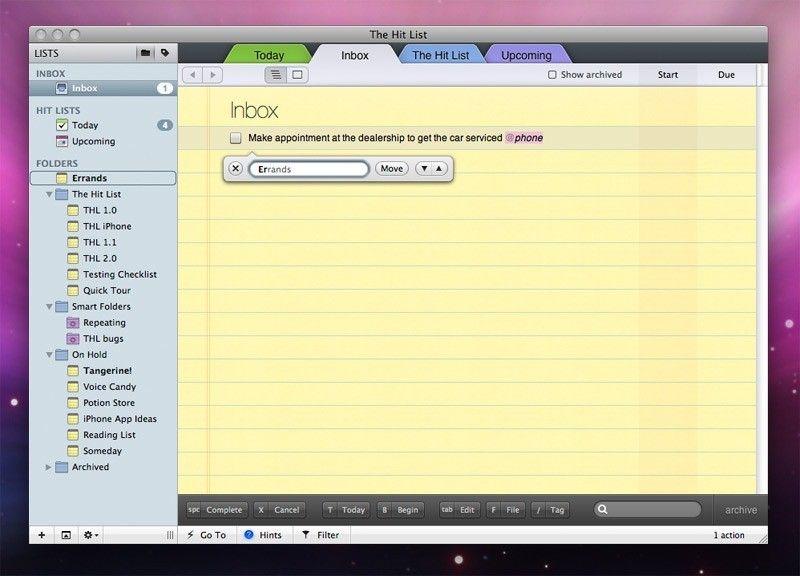Click the Complete button in bottom bar
Viewport: 800px width, 576px height.
[x=216, y=510]
